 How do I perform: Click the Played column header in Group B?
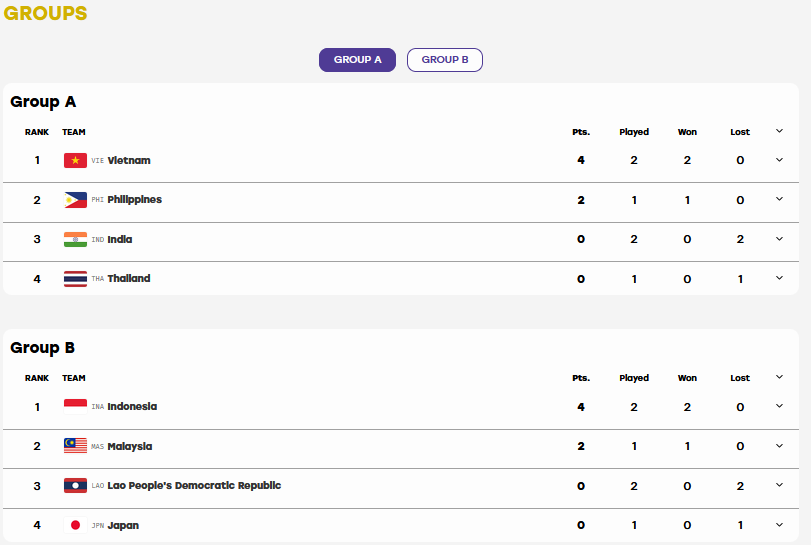[634, 378]
